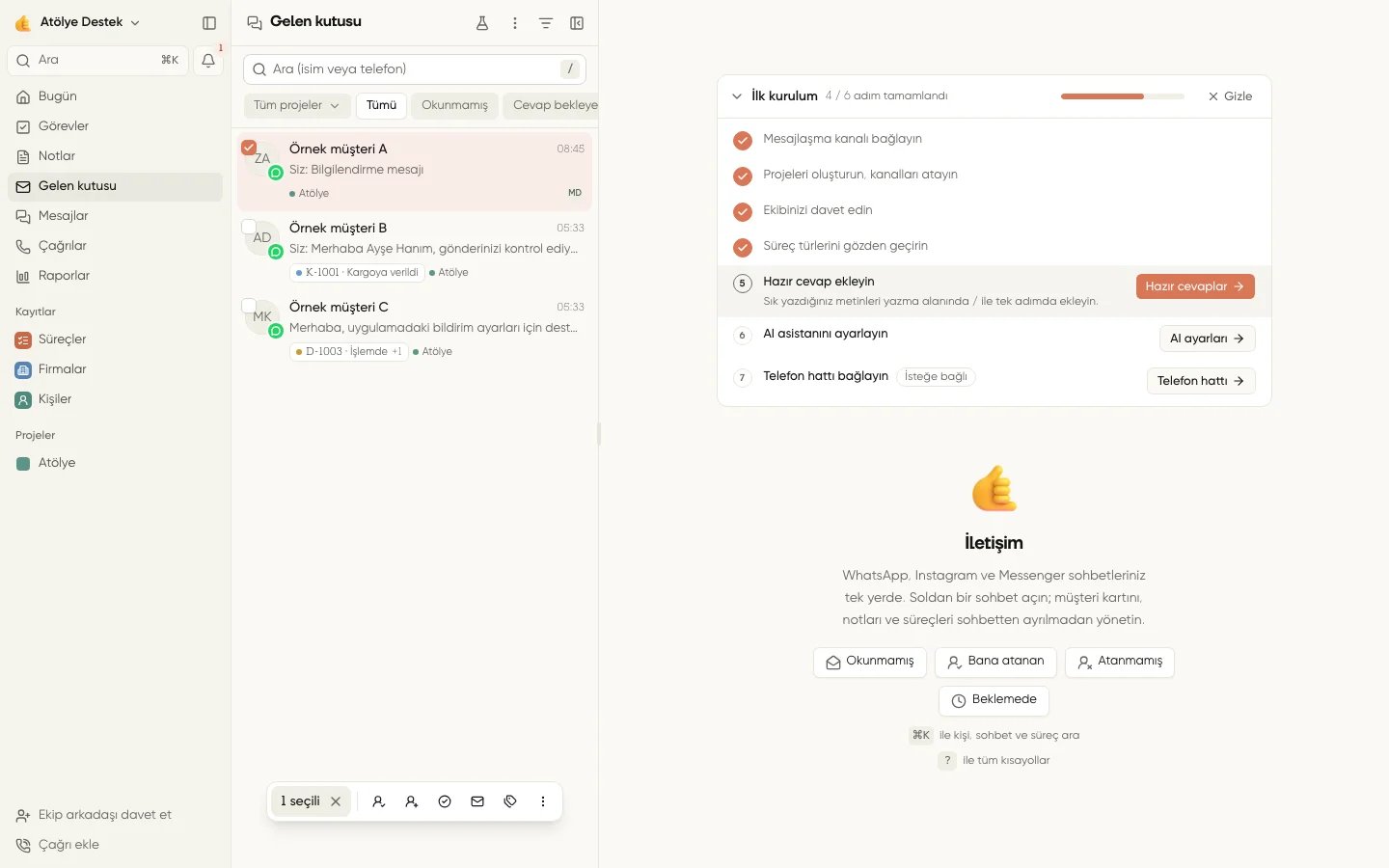Open Süreçler from the sidebar
Viewport: 1389px width, 868px height.
click(115, 339)
